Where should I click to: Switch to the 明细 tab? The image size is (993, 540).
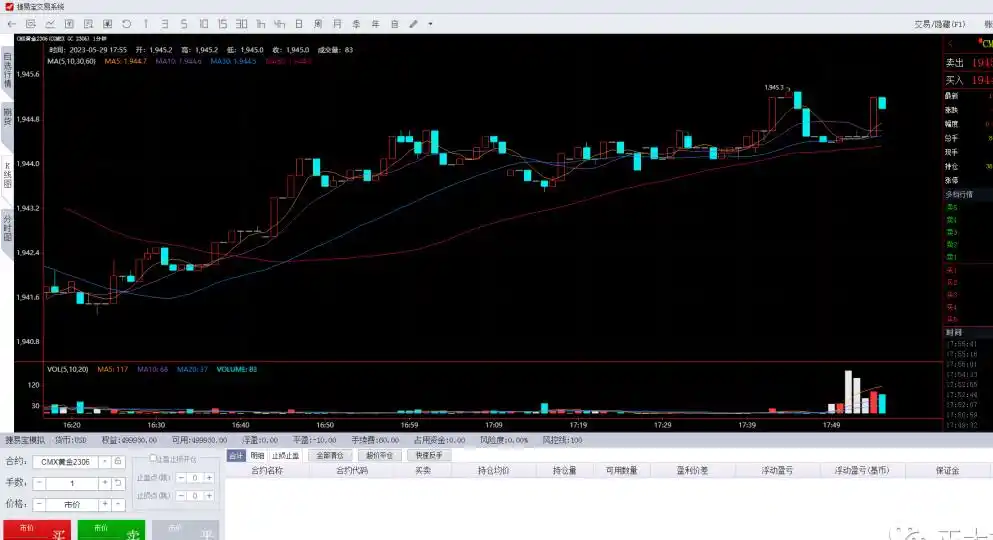click(257, 456)
